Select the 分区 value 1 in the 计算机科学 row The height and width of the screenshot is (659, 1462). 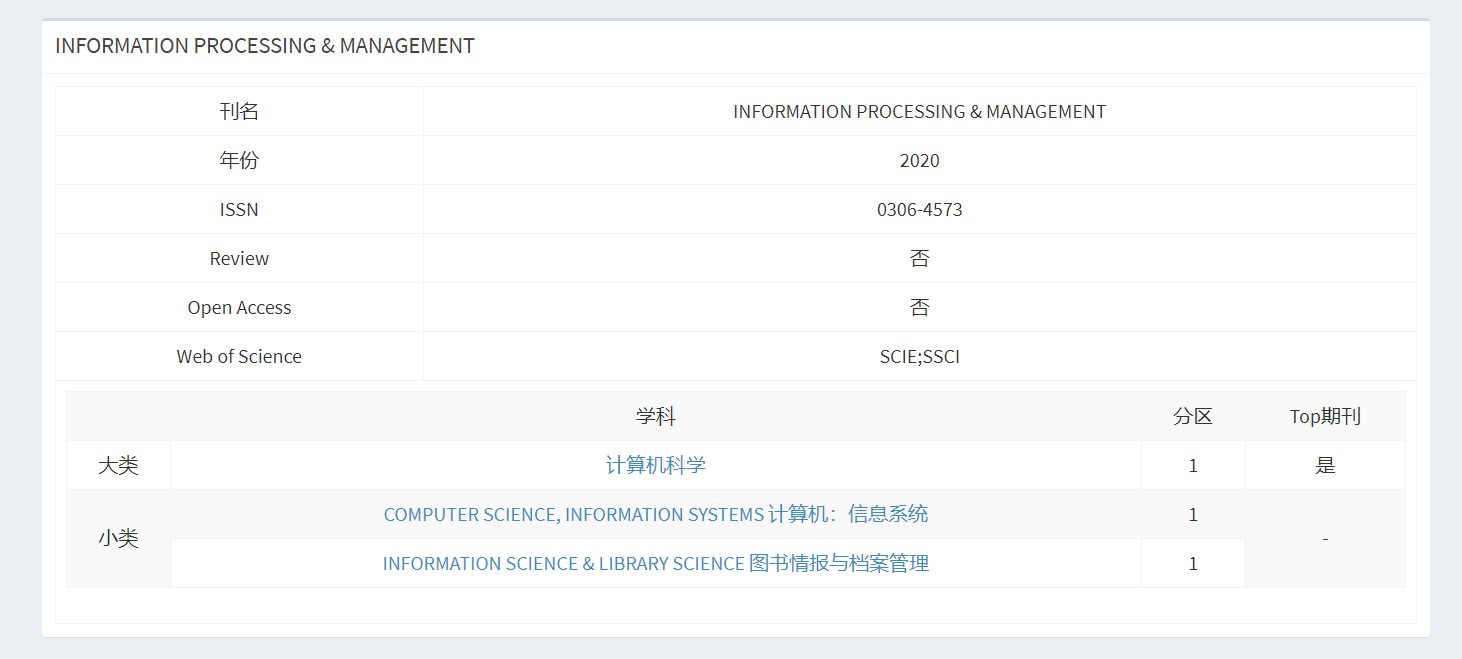click(x=1193, y=465)
